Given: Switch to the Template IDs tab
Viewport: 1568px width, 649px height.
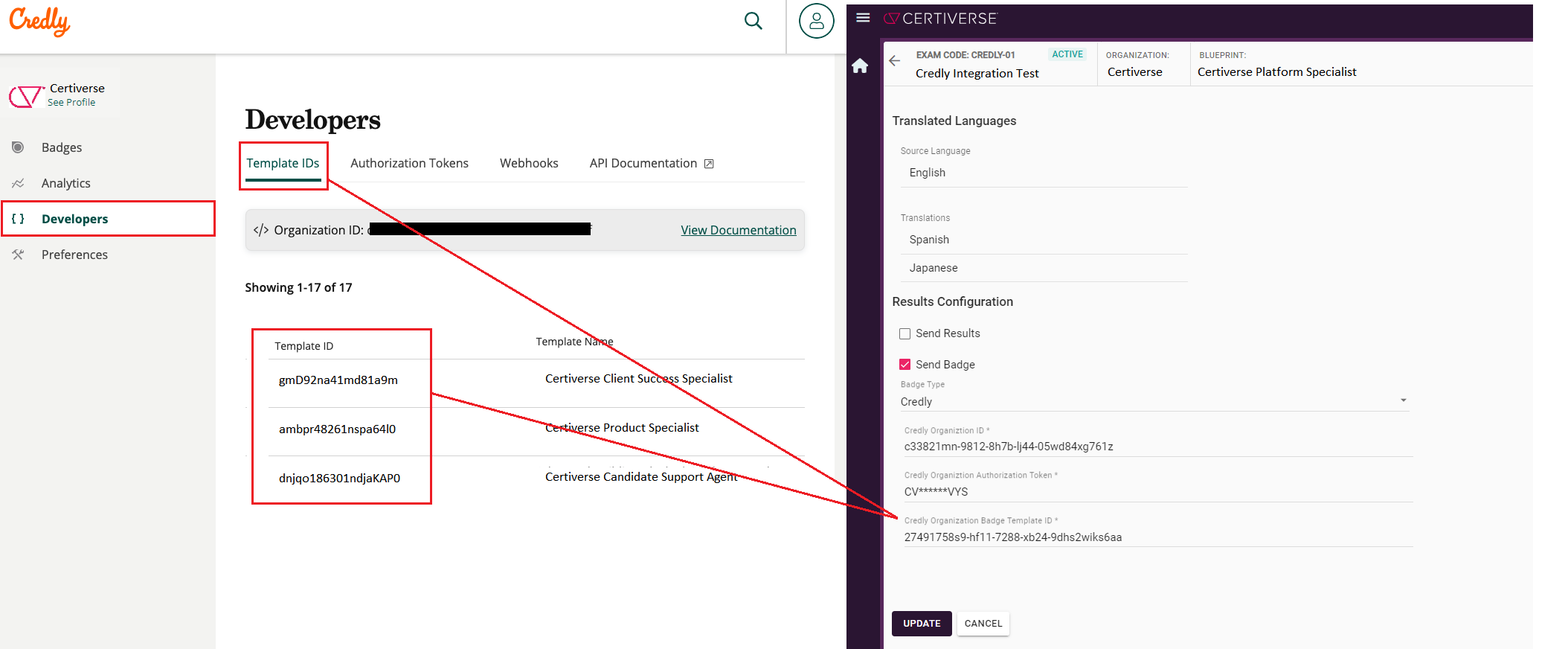Looking at the screenshot, I should pos(283,163).
